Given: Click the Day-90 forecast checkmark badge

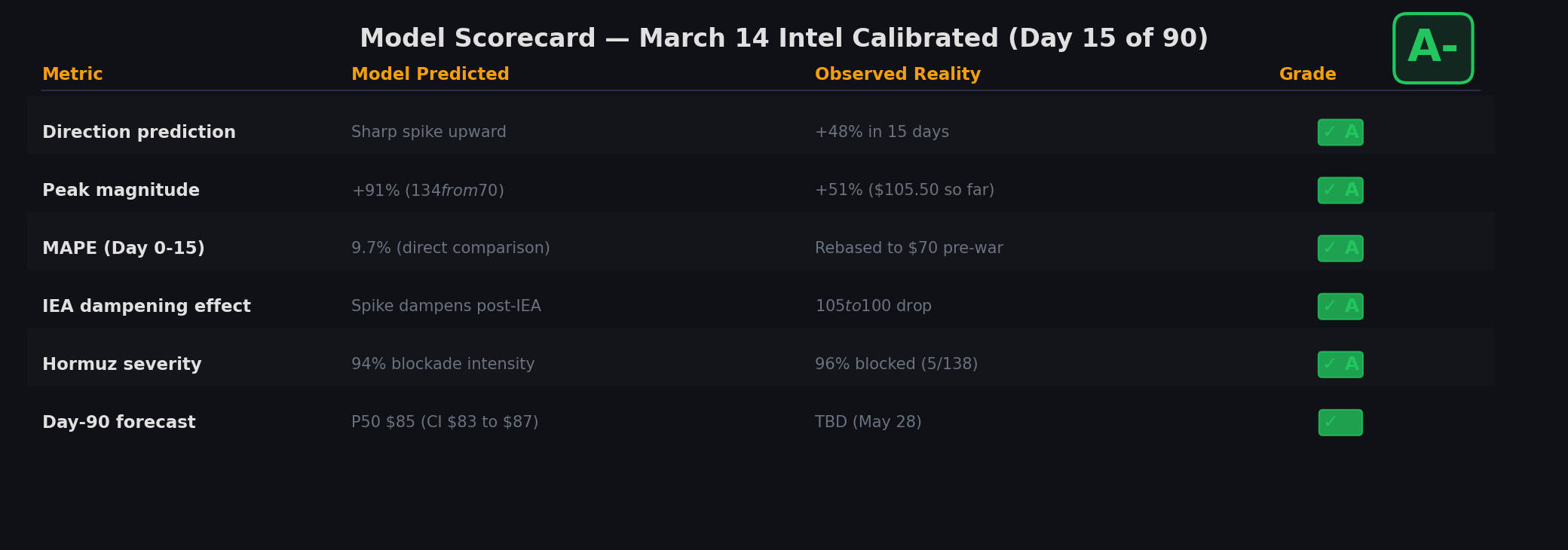Looking at the screenshot, I should coord(1340,423).
